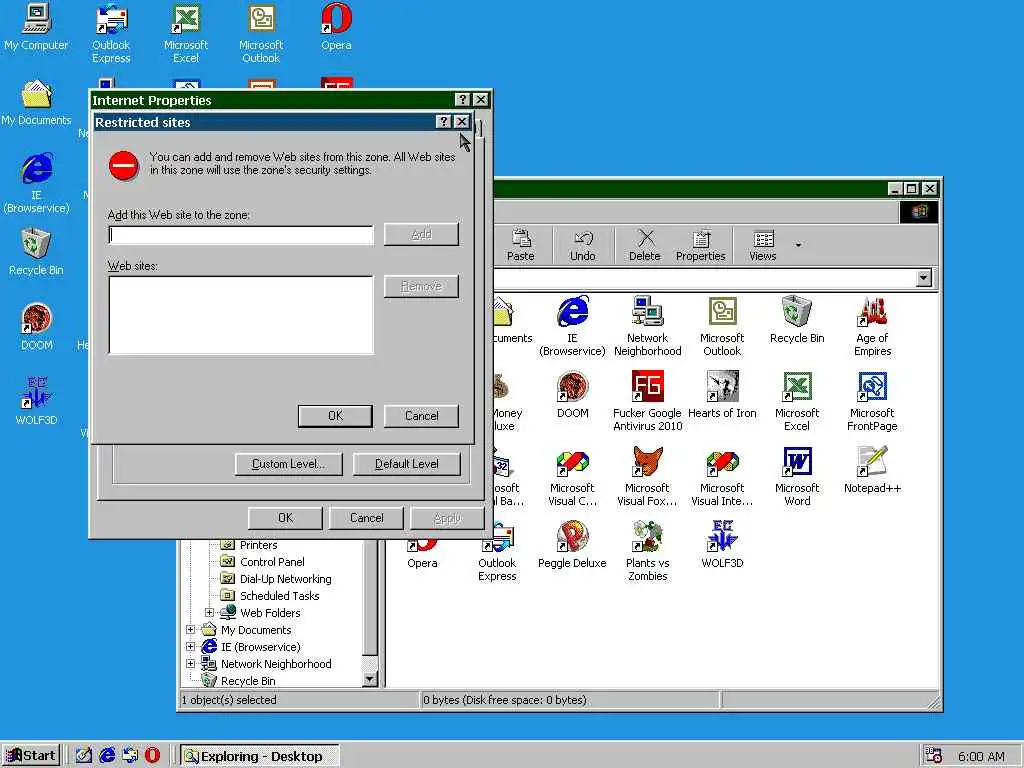Click Default Level button

point(406,464)
